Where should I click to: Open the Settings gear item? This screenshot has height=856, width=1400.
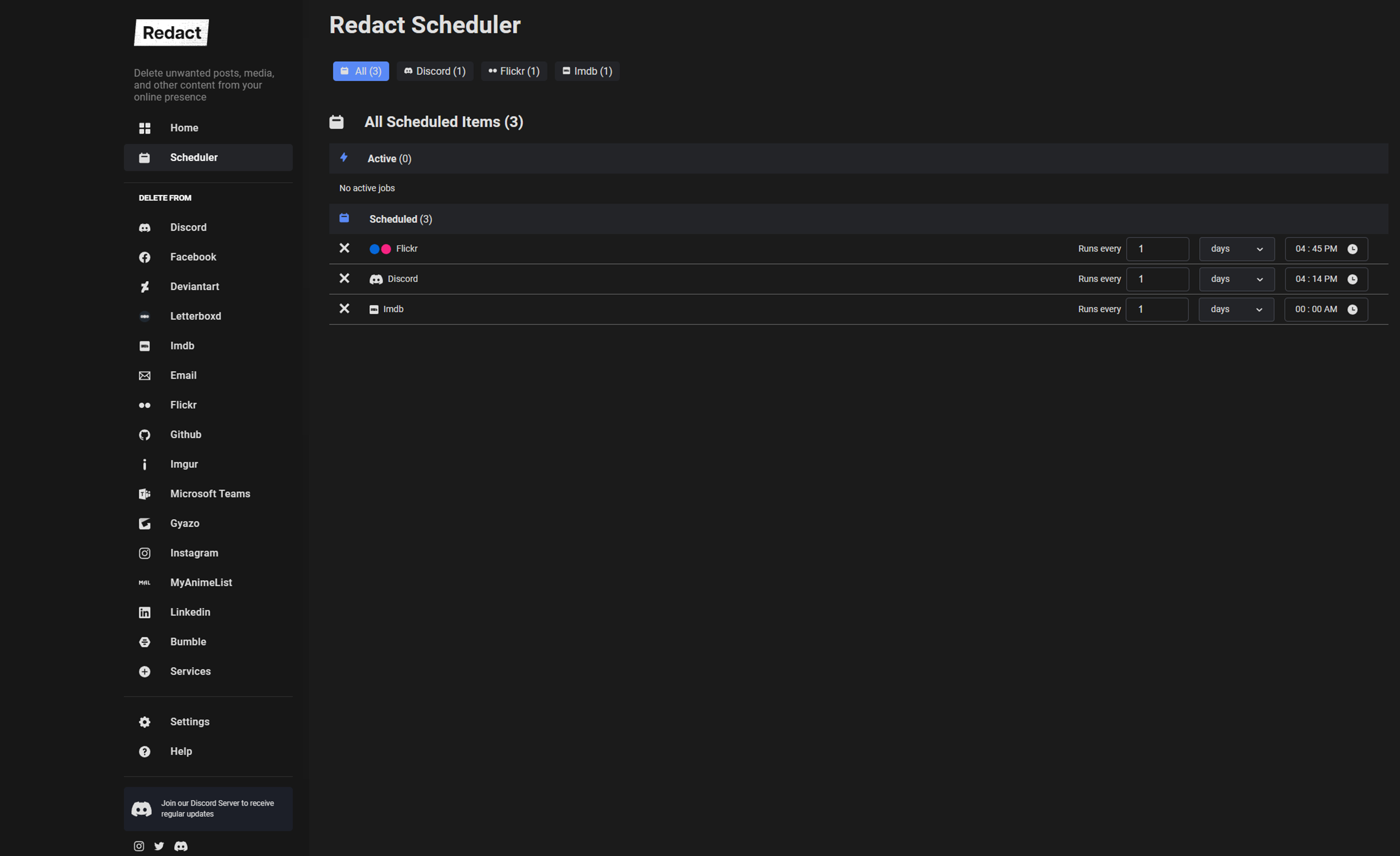(x=190, y=722)
